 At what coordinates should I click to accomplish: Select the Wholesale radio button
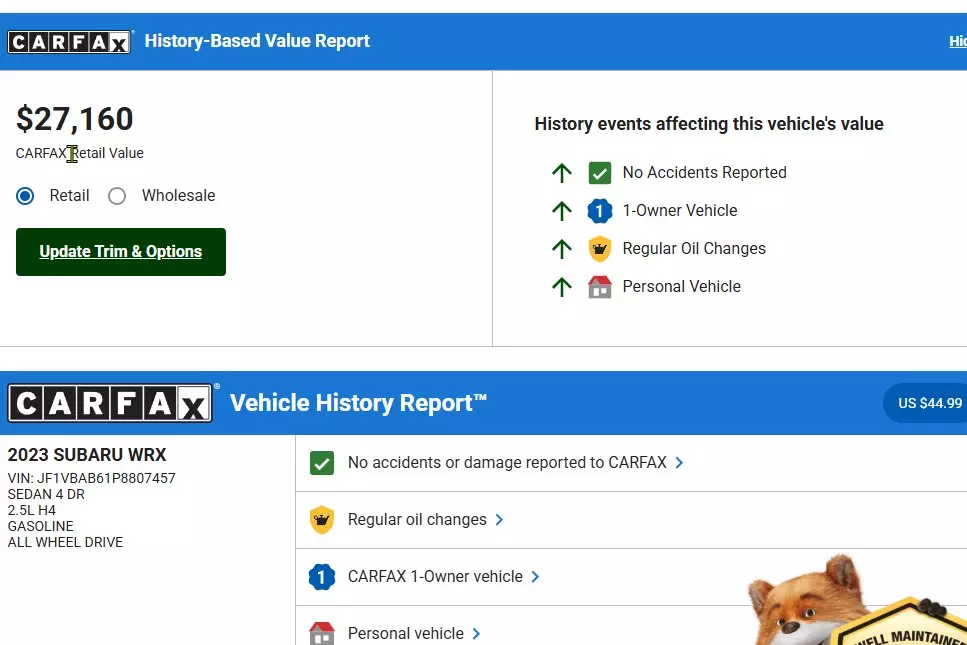pyautogui.click(x=117, y=196)
